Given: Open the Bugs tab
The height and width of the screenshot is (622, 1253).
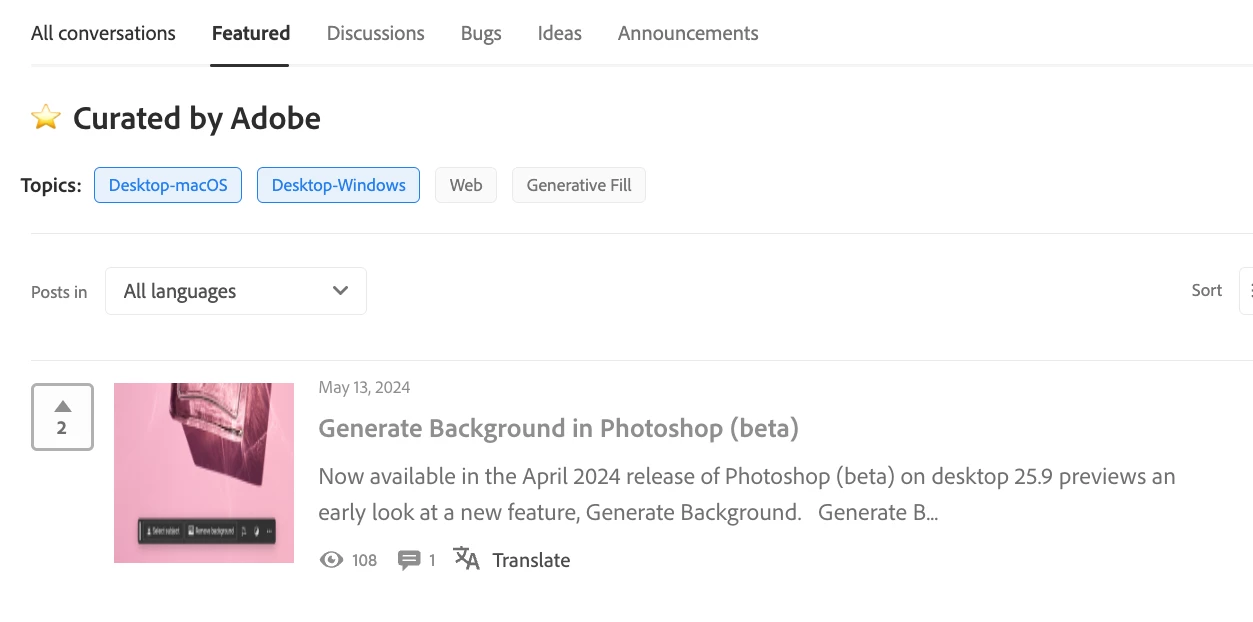Looking at the screenshot, I should pos(481,33).
